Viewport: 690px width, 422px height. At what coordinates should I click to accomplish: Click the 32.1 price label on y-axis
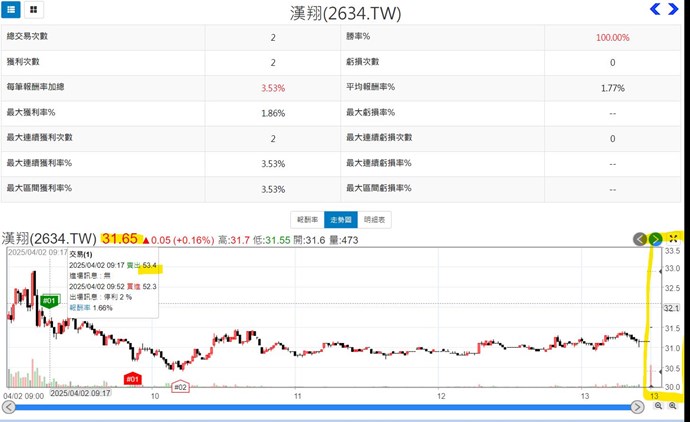click(672, 308)
